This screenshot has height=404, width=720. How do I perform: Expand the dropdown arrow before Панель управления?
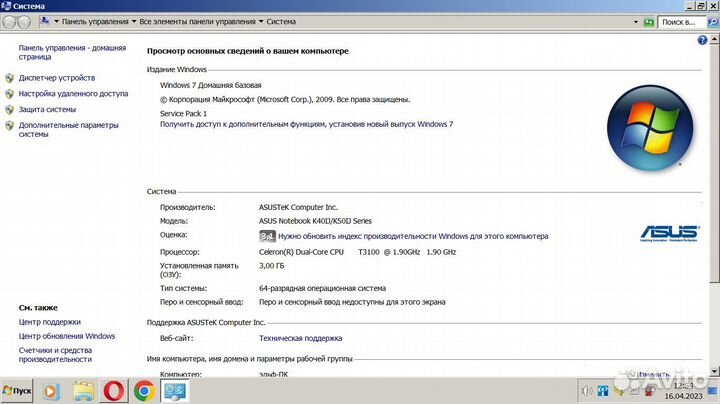coord(56,22)
